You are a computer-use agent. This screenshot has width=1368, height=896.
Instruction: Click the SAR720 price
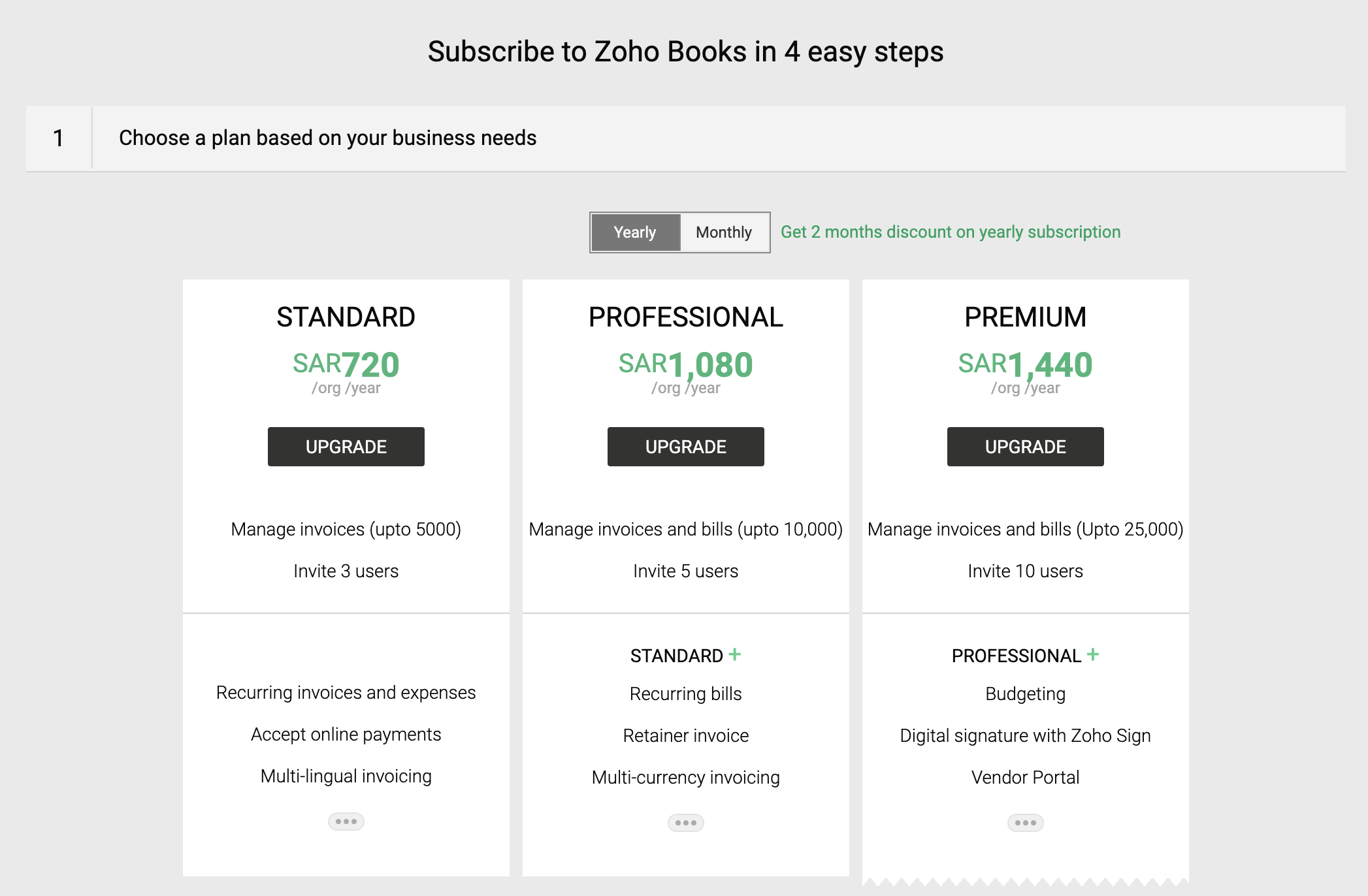[x=346, y=364]
